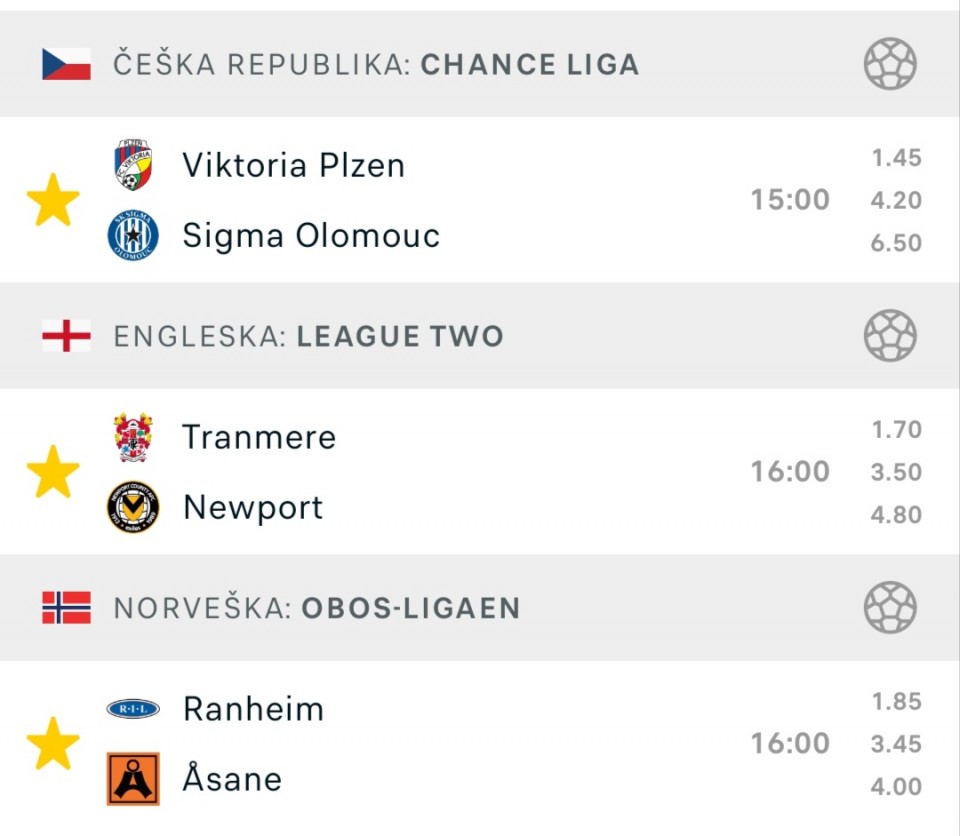
Task: Click the football icon in OBOS-ligaen header
Action: 890,608
